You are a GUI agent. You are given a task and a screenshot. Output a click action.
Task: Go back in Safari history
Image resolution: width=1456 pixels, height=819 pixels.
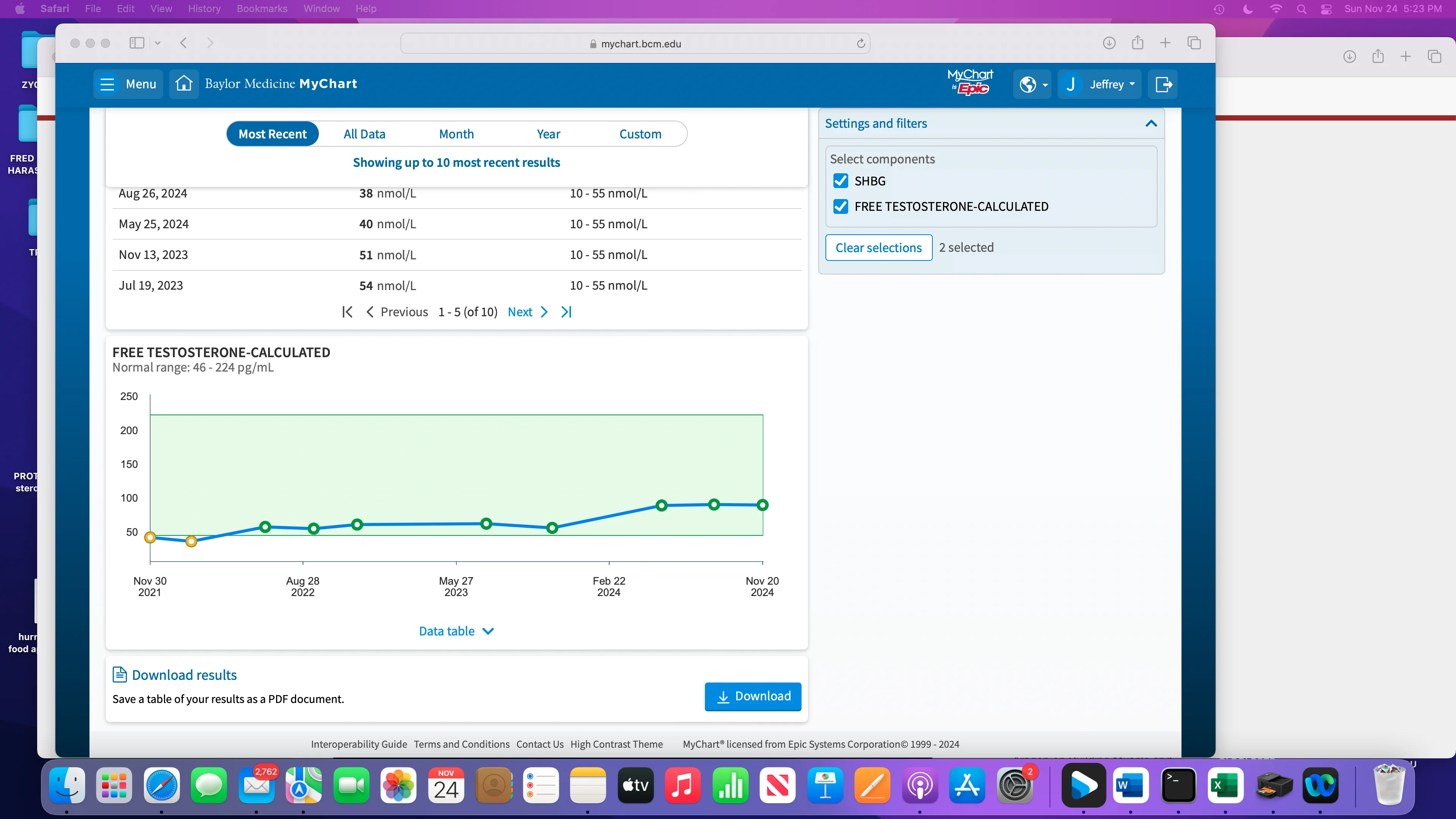pyautogui.click(x=183, y=43)
